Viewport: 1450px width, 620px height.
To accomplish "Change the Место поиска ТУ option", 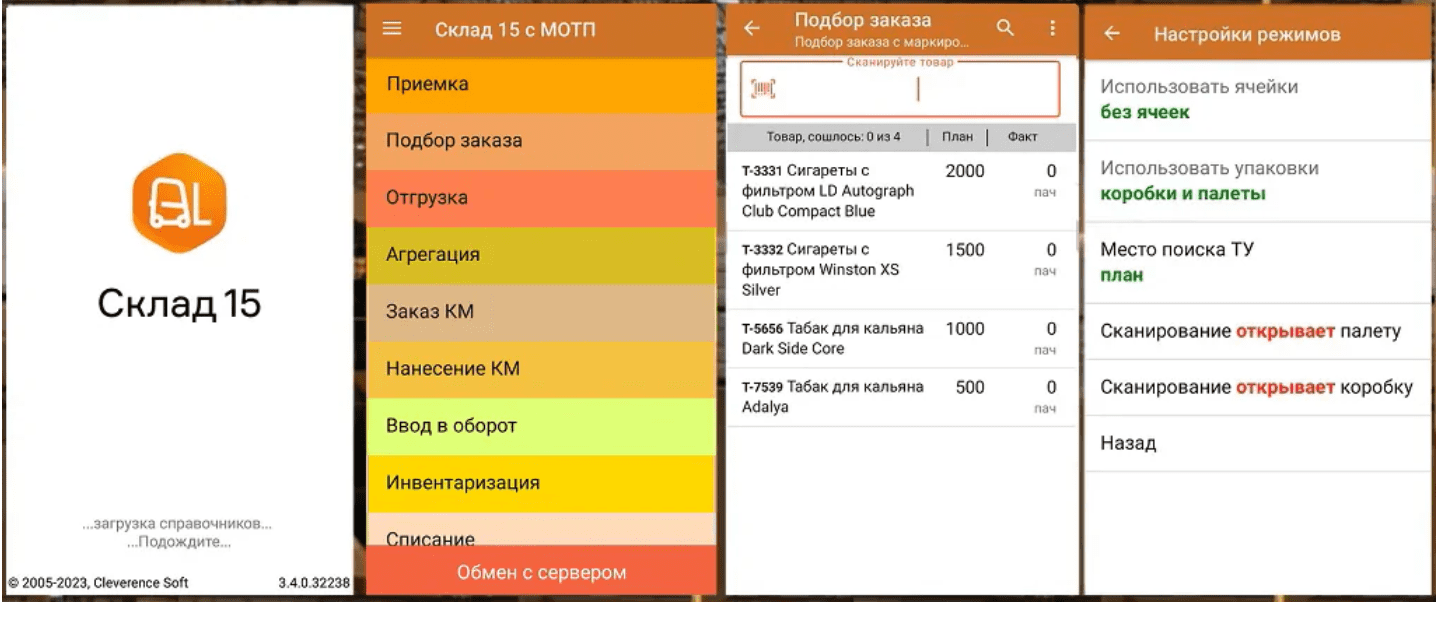I will [x=1257, y=262].
